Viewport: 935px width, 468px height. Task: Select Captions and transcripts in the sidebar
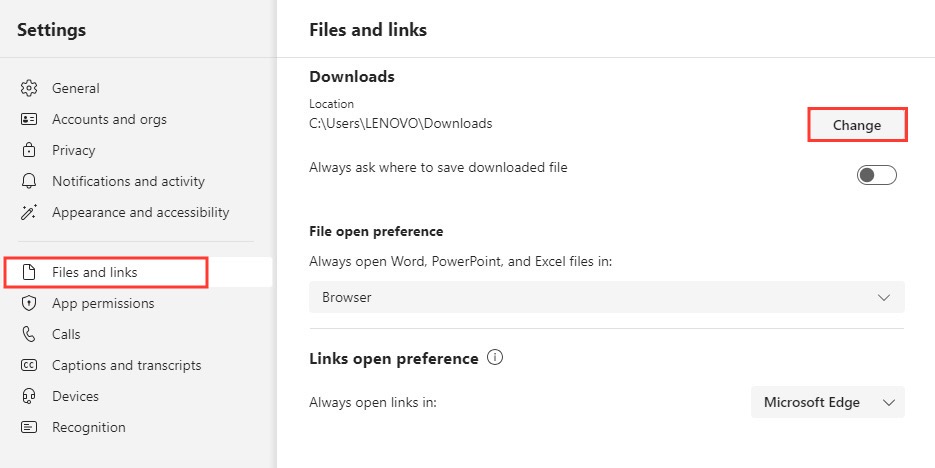[126, 365]
